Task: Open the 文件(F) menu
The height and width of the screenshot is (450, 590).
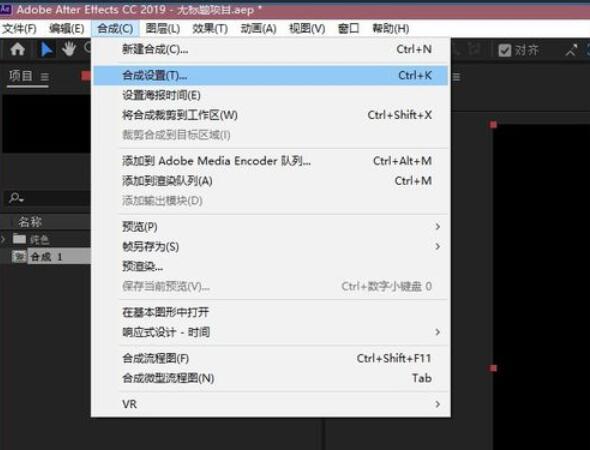Action: click(x=19, y=29)
